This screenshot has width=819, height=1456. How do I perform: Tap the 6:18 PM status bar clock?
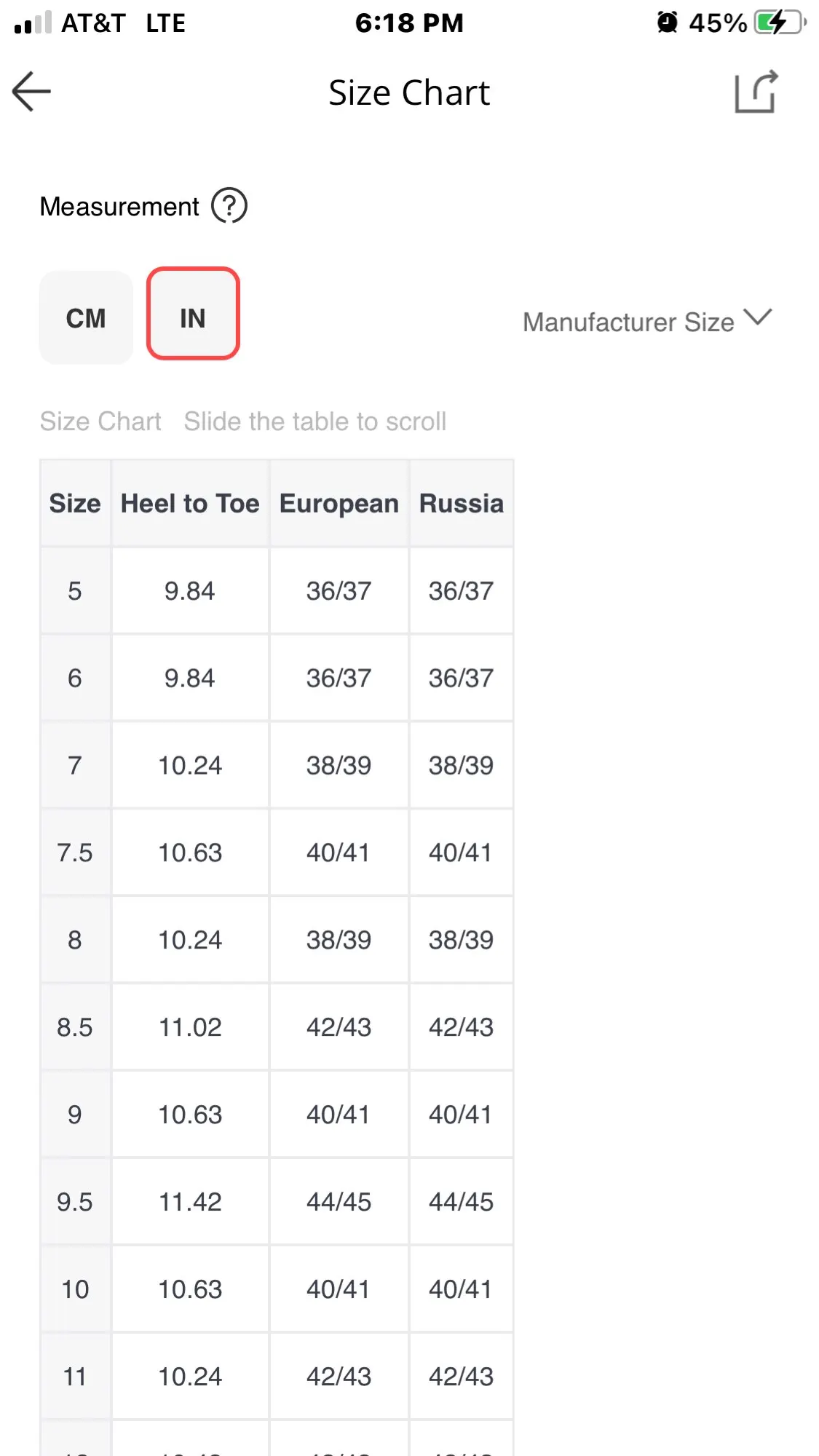409,23
